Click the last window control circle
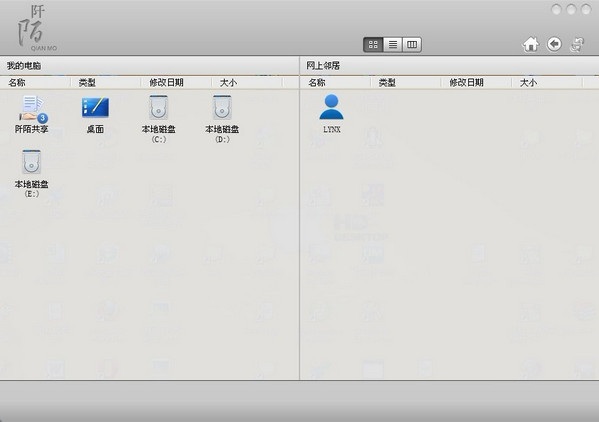The image size is (599, 422). pyautogui.click(x=586, y=10)
